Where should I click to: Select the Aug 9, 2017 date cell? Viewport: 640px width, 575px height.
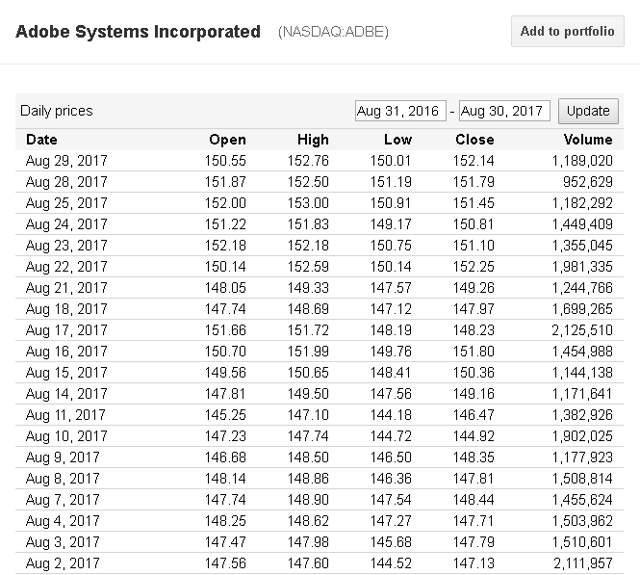(62, 457)
